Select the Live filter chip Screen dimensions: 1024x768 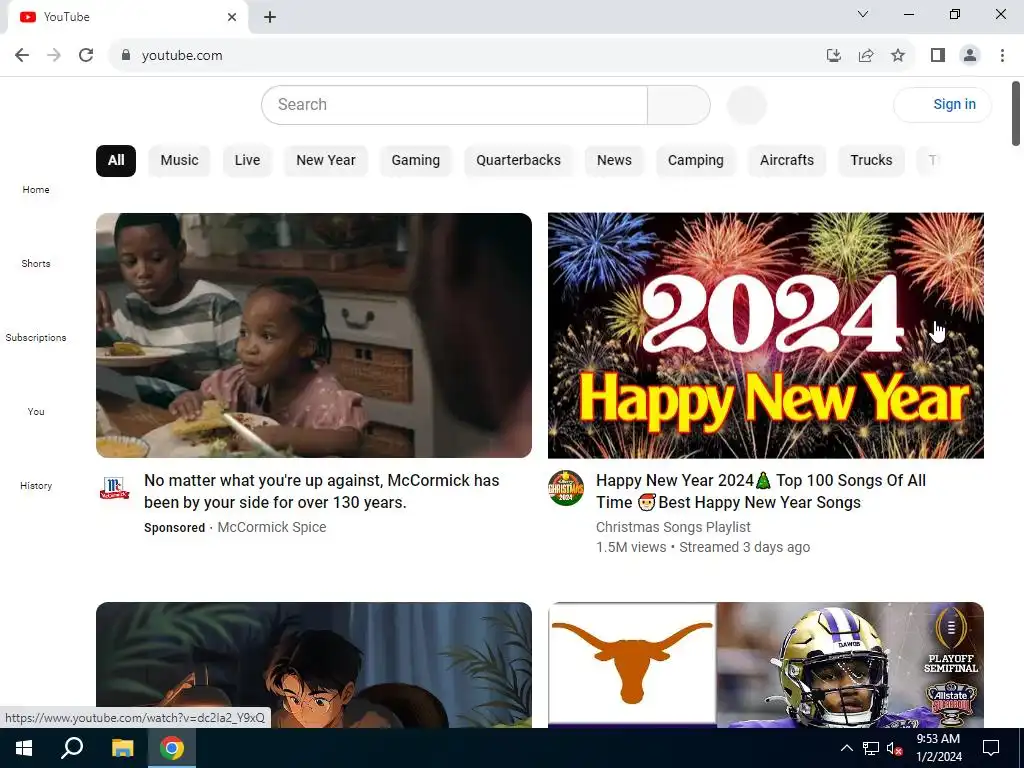click(x=247, y=161)
